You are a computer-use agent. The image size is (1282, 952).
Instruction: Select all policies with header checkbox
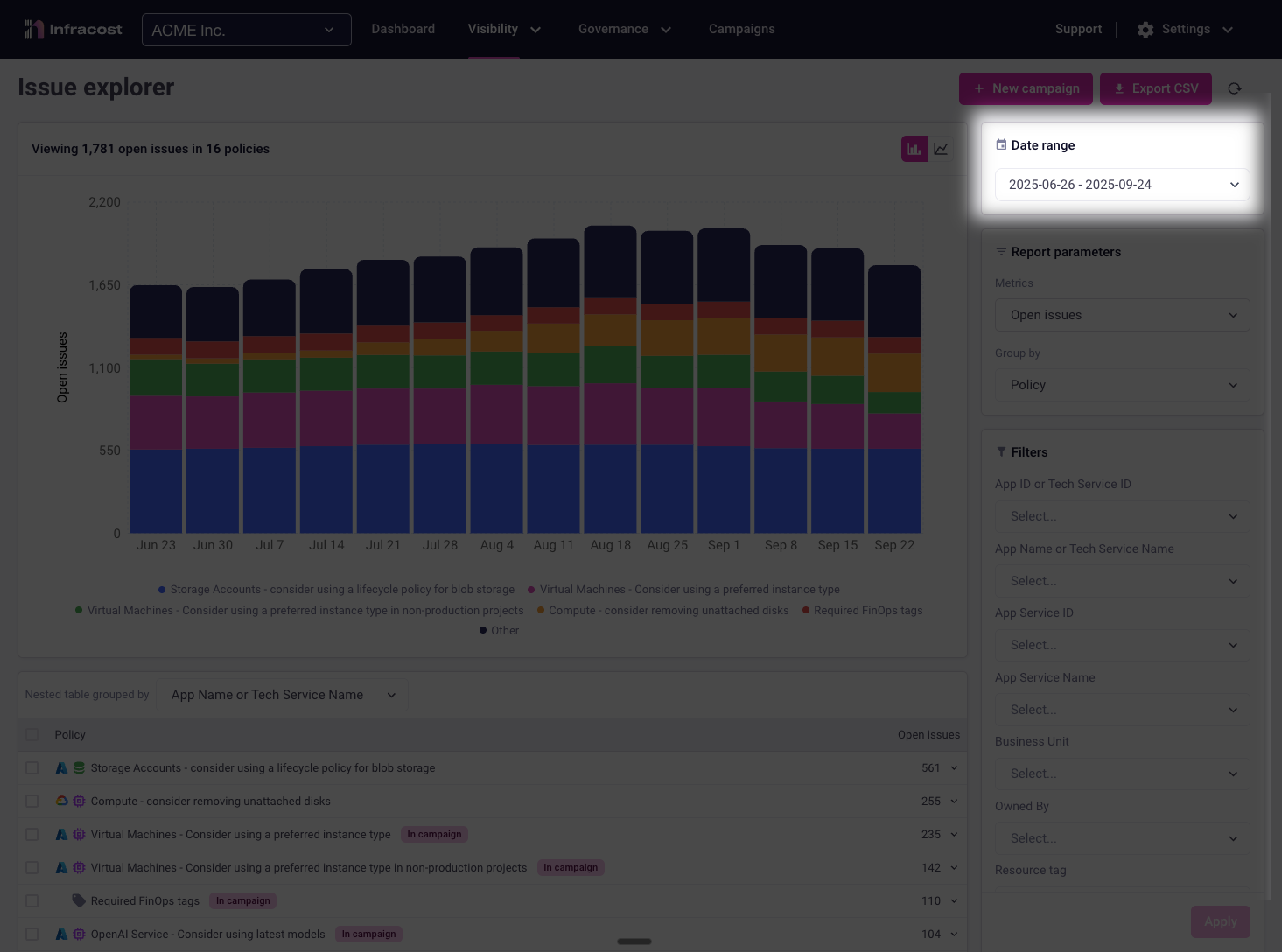click(32, 735)
